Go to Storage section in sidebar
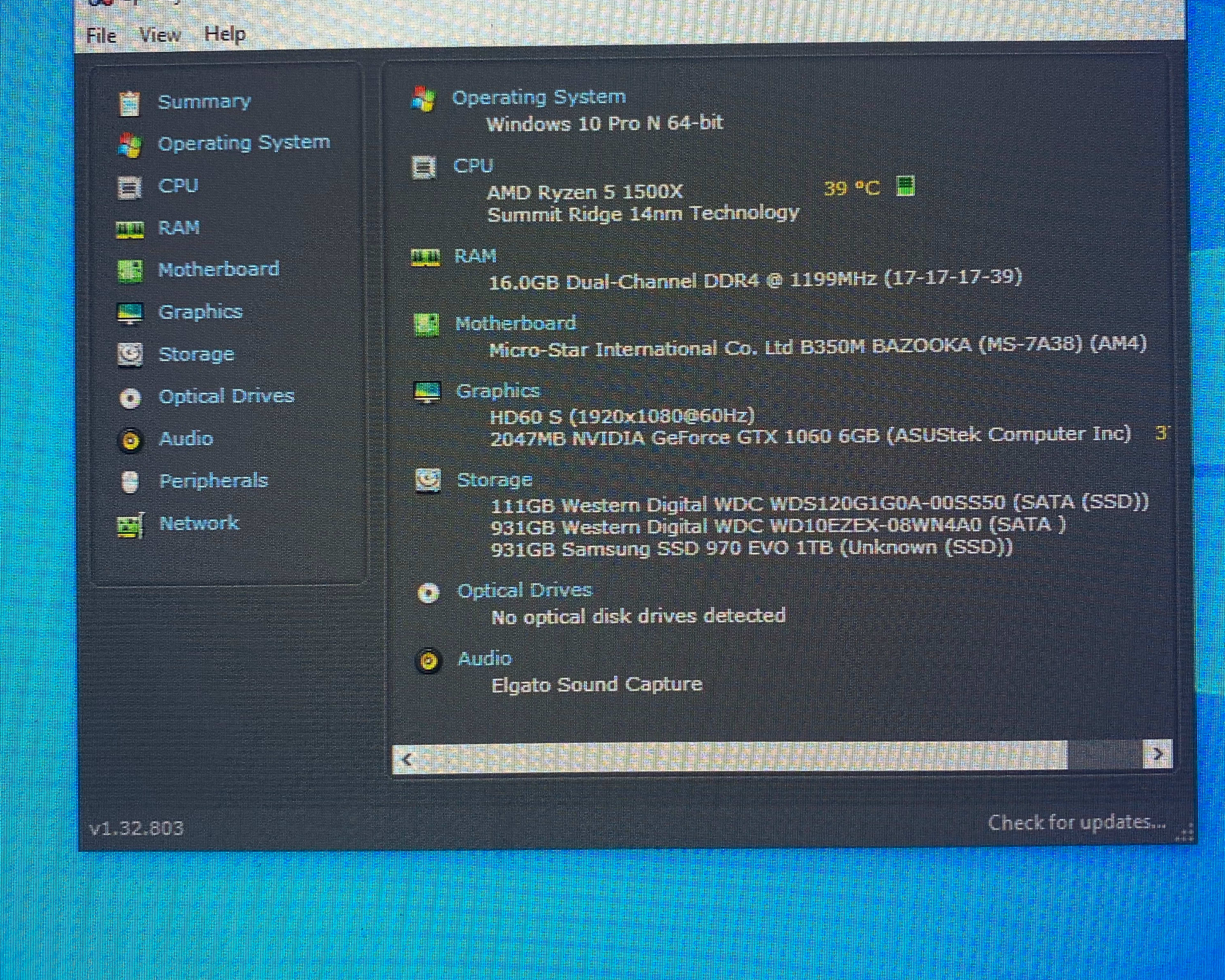Viewport: 1225px width, 980px height. [196, 354]
